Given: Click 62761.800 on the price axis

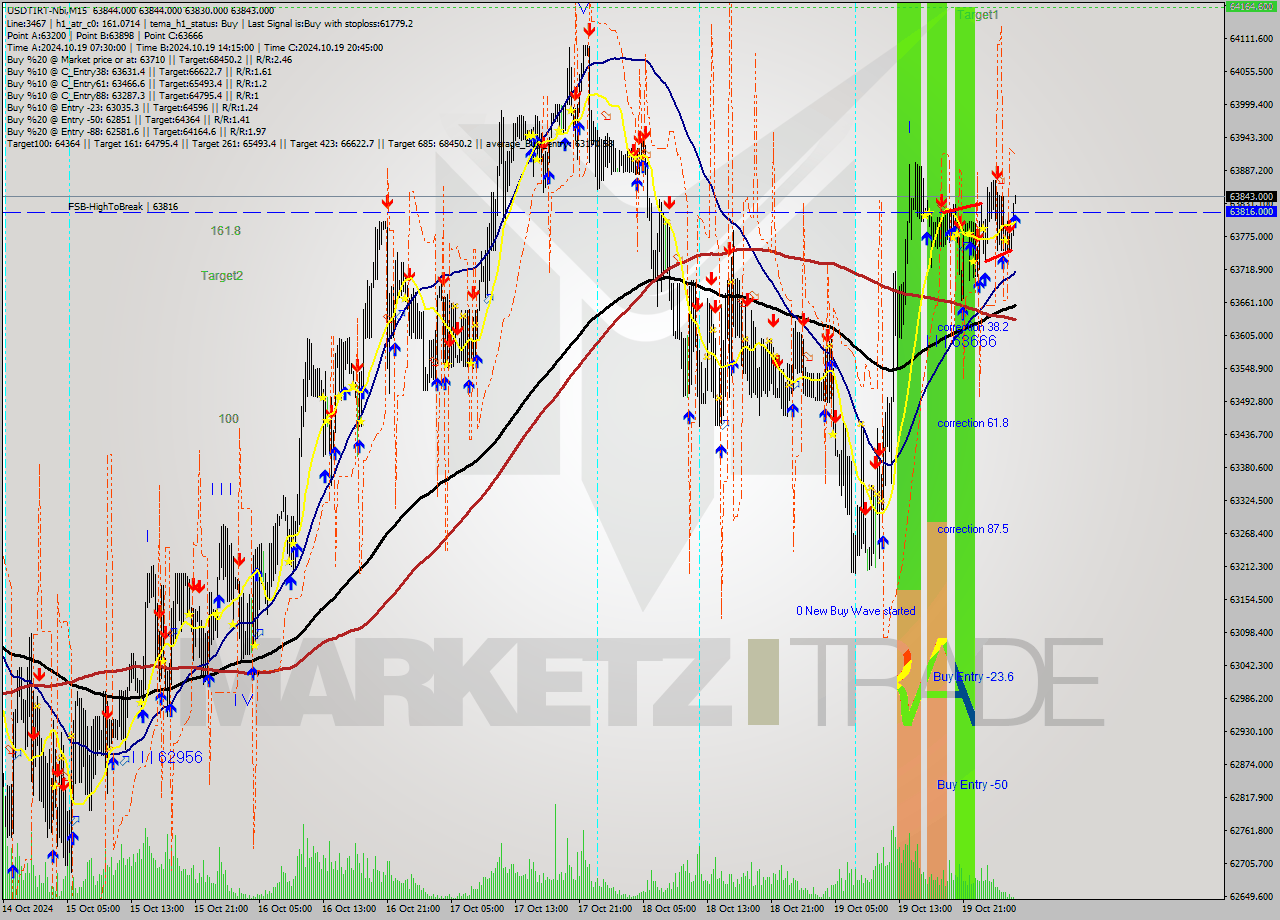Looking at the screenshot, I should pos(1250,830).
